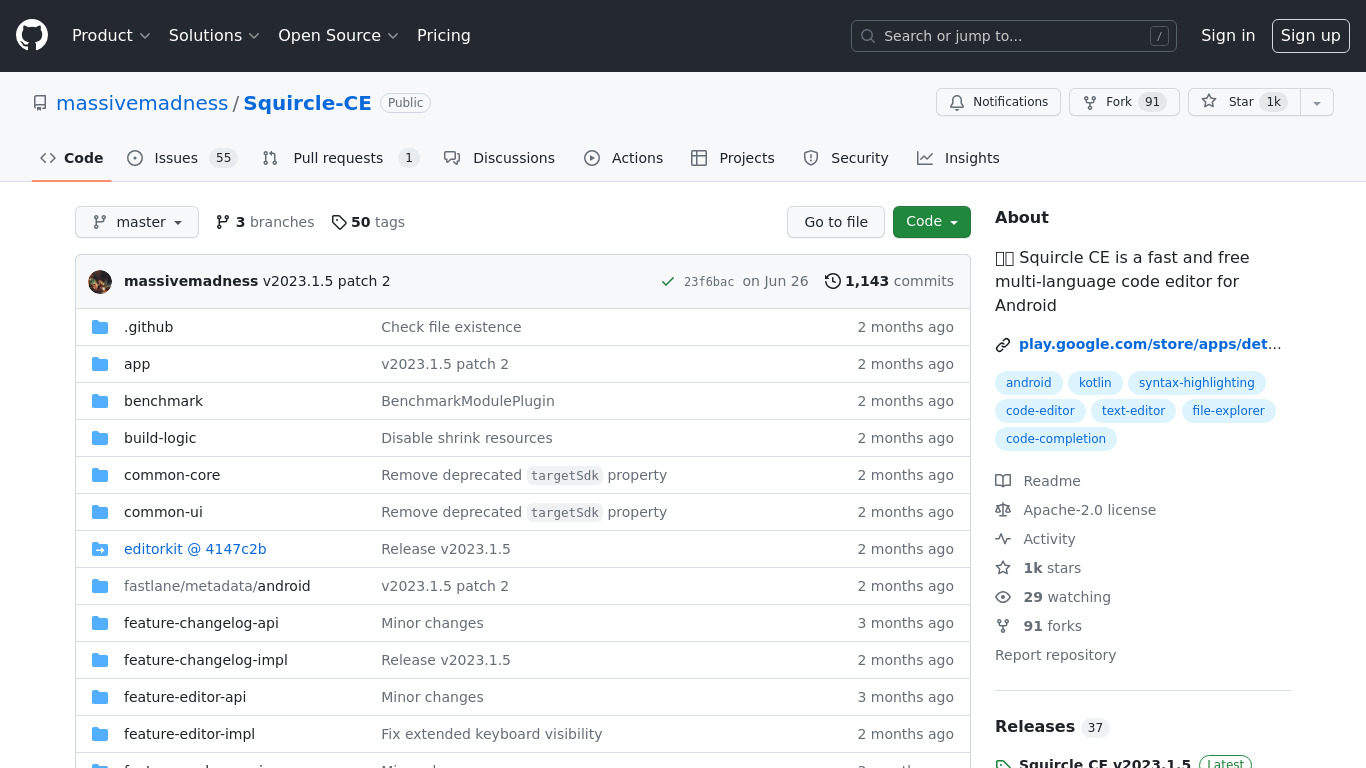
Task: Open the 'Disable shrink resources' commit message
Action: click(x=467, y=438)
